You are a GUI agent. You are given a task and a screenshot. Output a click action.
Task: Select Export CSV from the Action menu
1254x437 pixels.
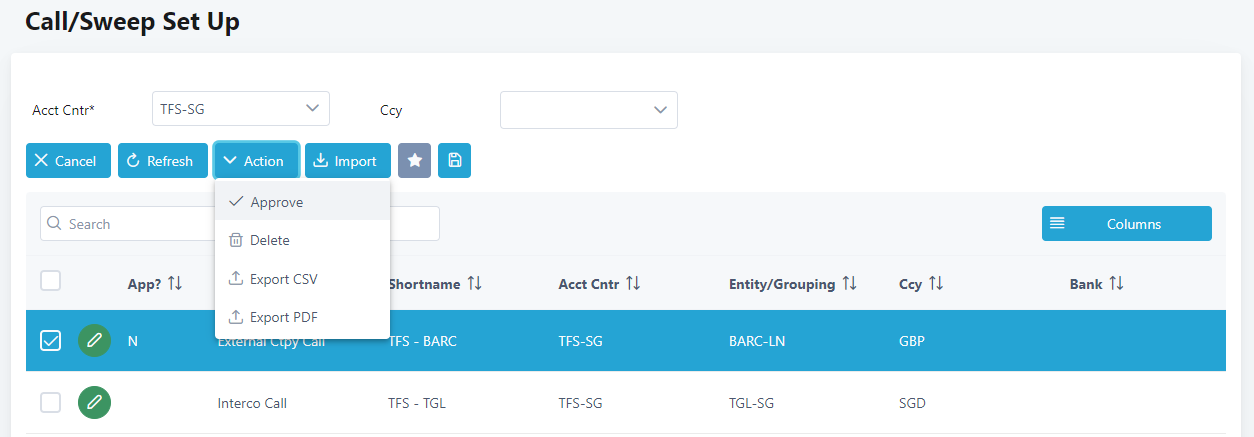(x=283, y=279)
